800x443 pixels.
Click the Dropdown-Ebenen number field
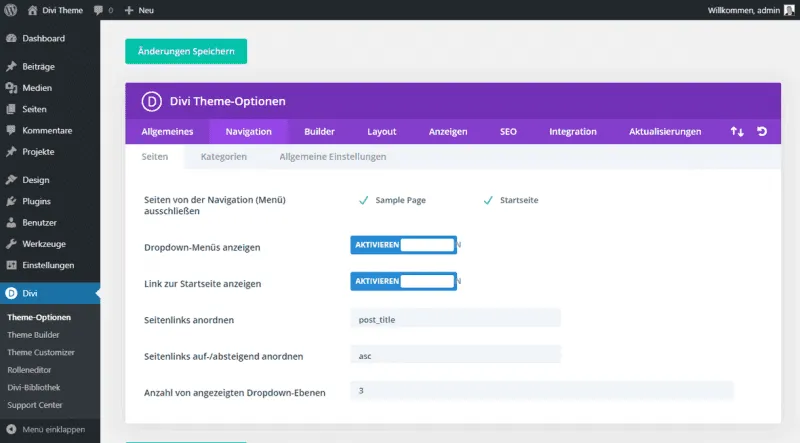(542, 391)
